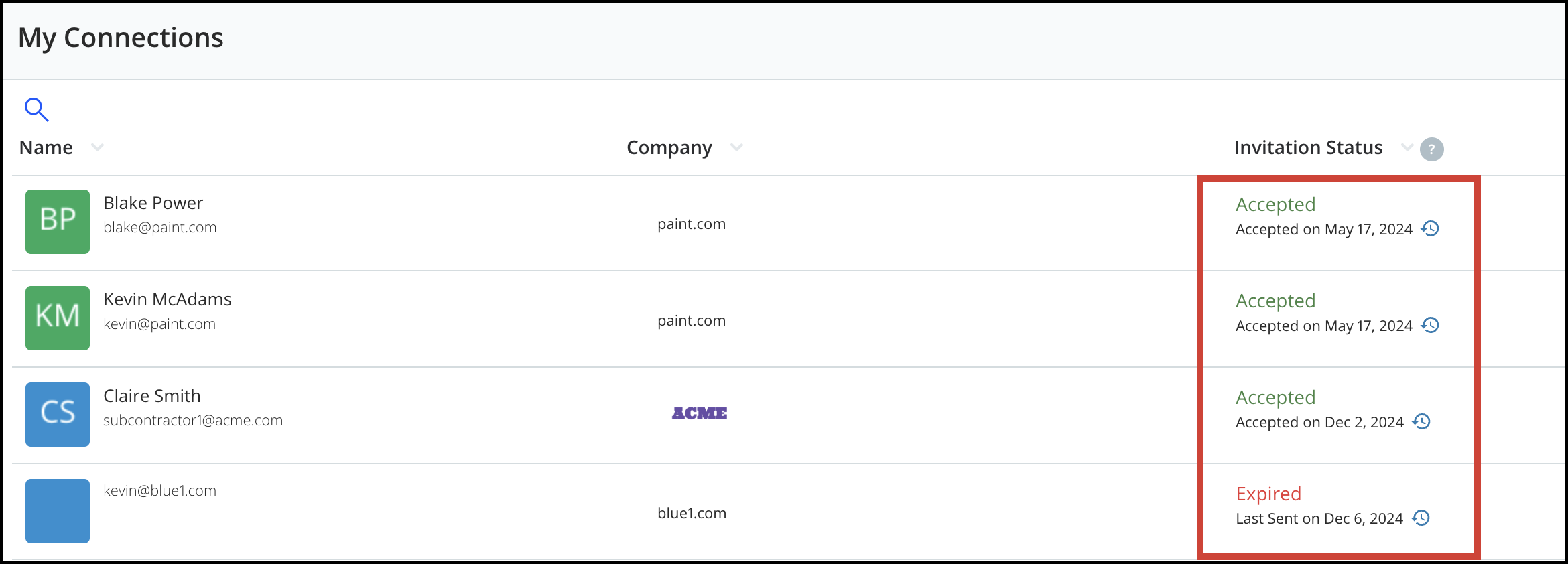
Task: Expand the Name column sort chevron
Action: pyautogui.click(x=97, y=147)
